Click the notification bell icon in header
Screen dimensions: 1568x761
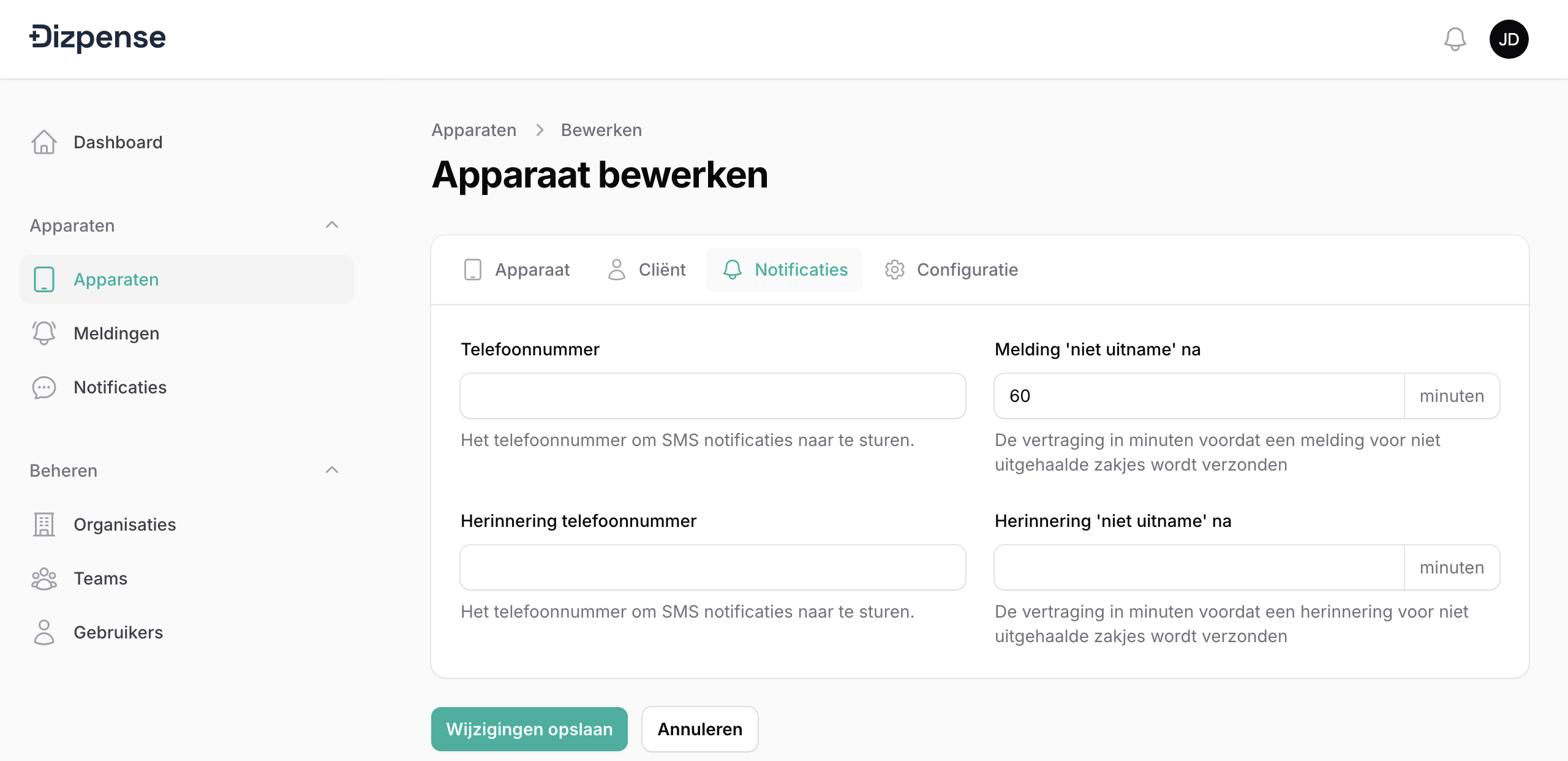pos(1455,39)
